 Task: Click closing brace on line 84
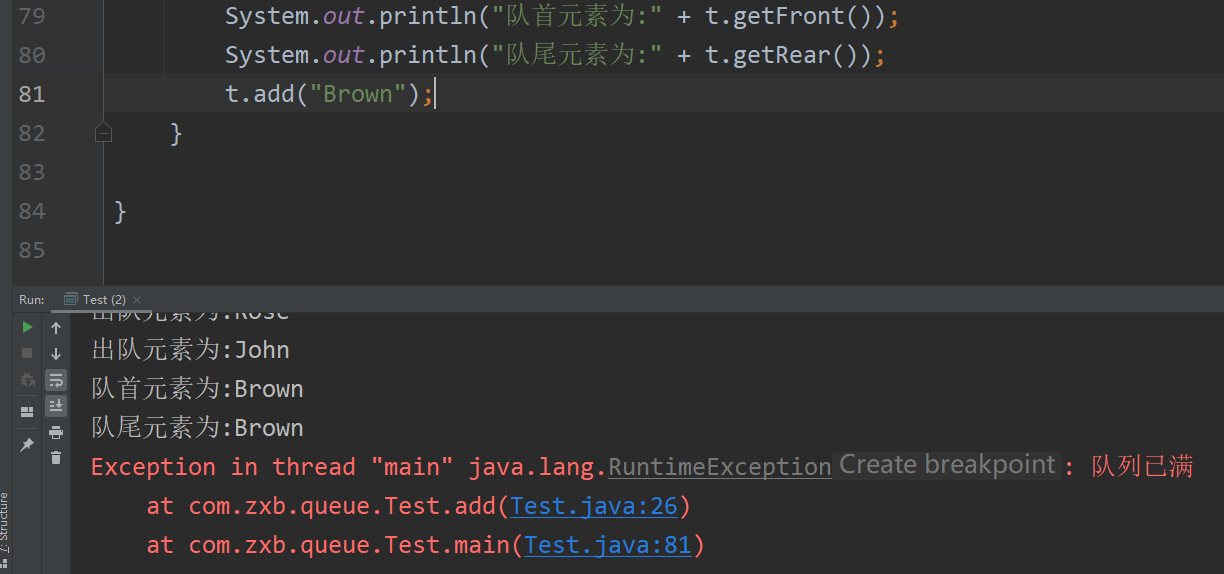(120, 211)
